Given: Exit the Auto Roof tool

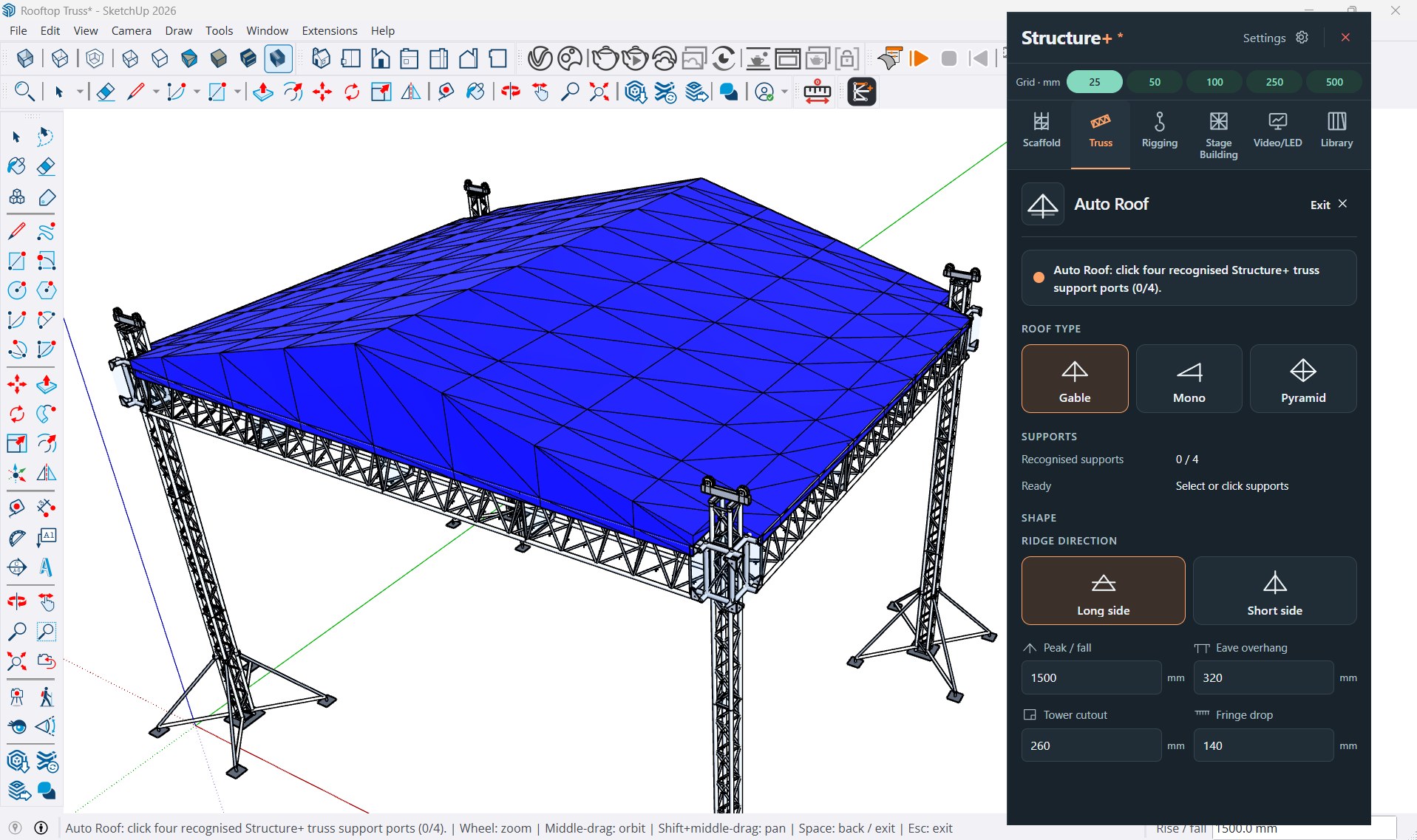Looking at the screenshot, I should (1329, 205).
